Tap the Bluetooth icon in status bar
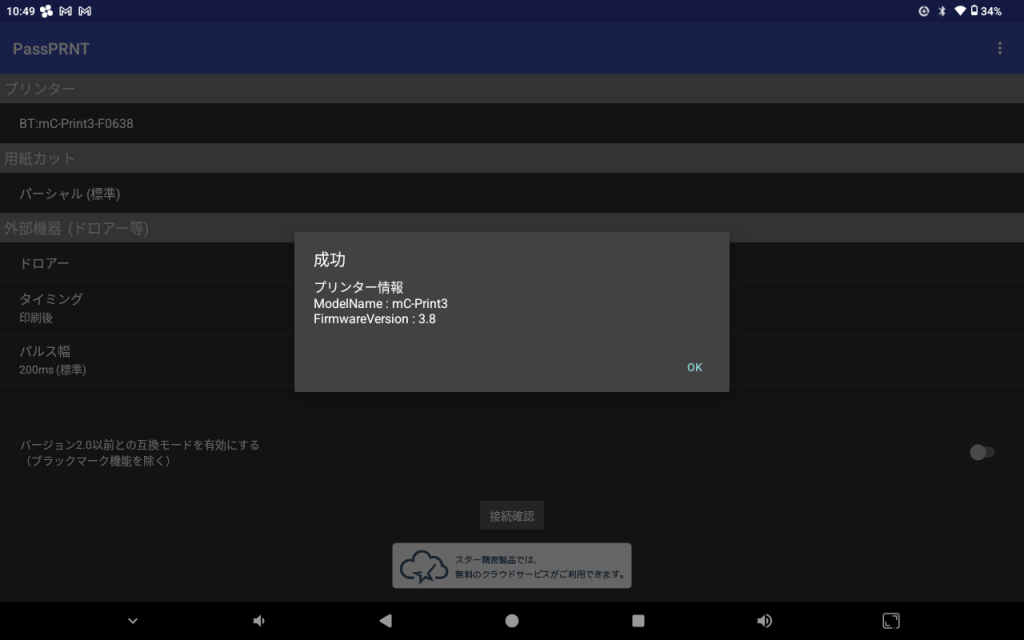This screenshot has height=640, width=1024. click(x=941, y=11)
